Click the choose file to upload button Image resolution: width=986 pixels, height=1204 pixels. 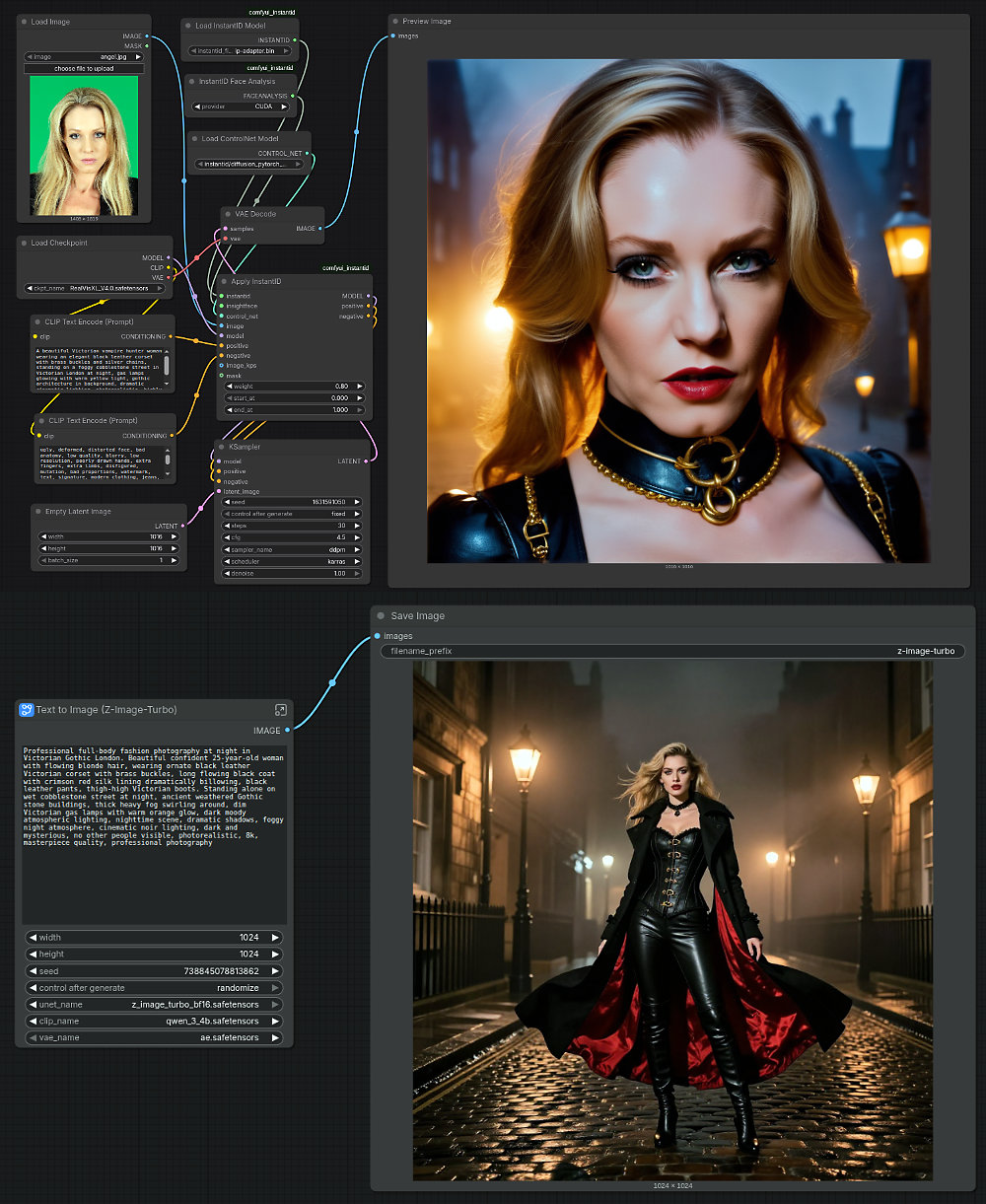(84, 67)
